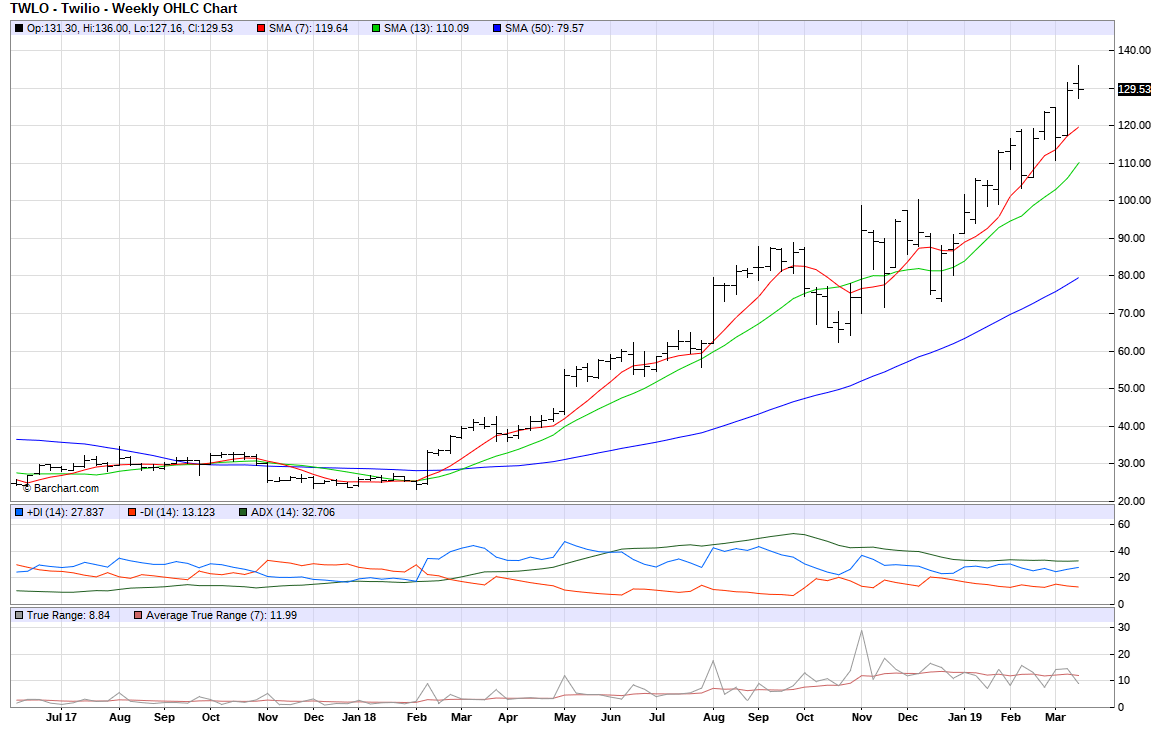1156x748 pixels.
Task: Click the blue +DI (14) legend swatch
Action: tap(19, 512)
